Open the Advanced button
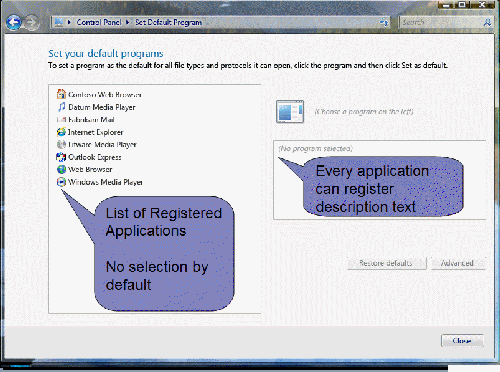 458,263
